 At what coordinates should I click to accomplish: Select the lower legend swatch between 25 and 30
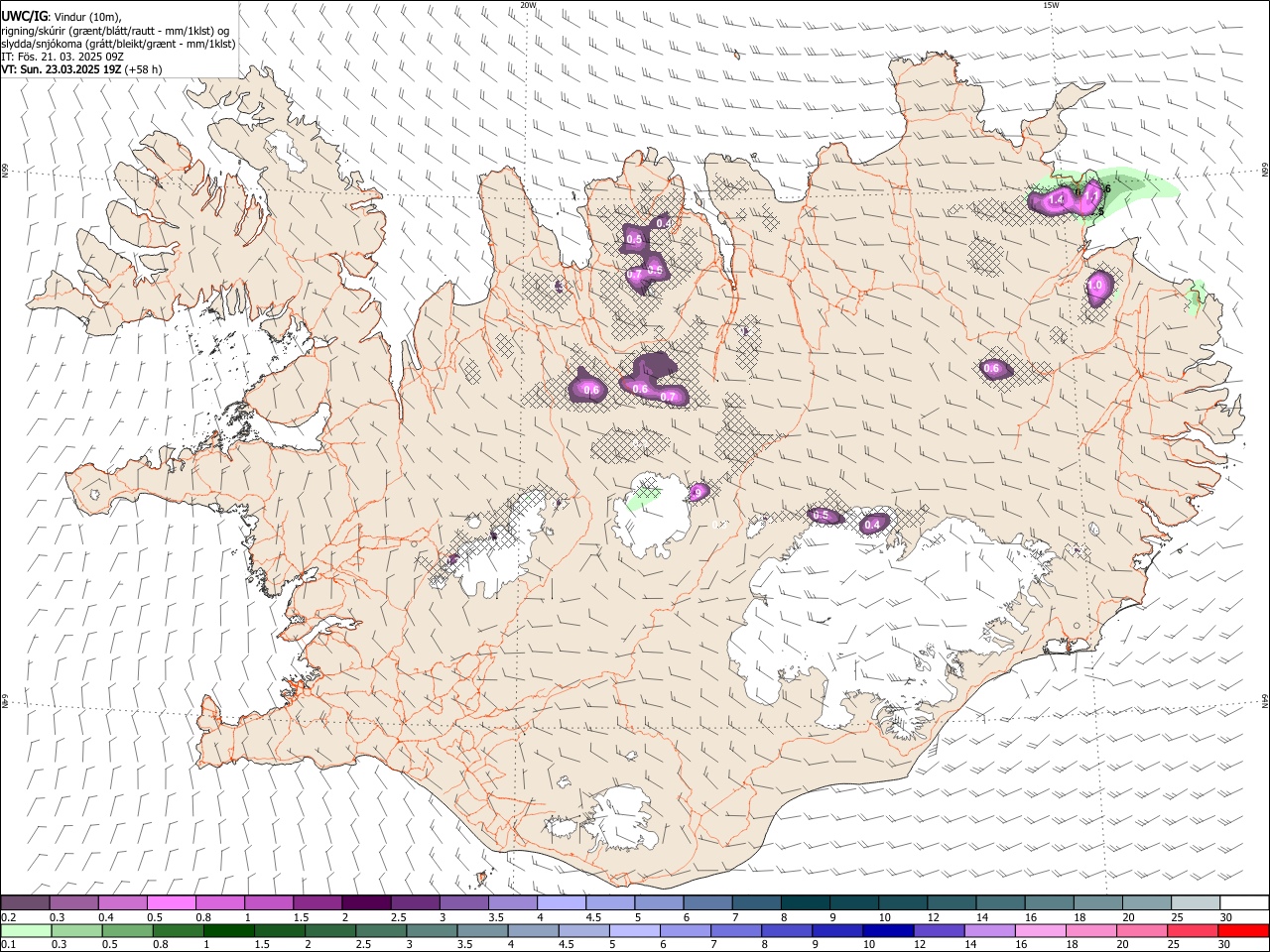click(1192, 931)
